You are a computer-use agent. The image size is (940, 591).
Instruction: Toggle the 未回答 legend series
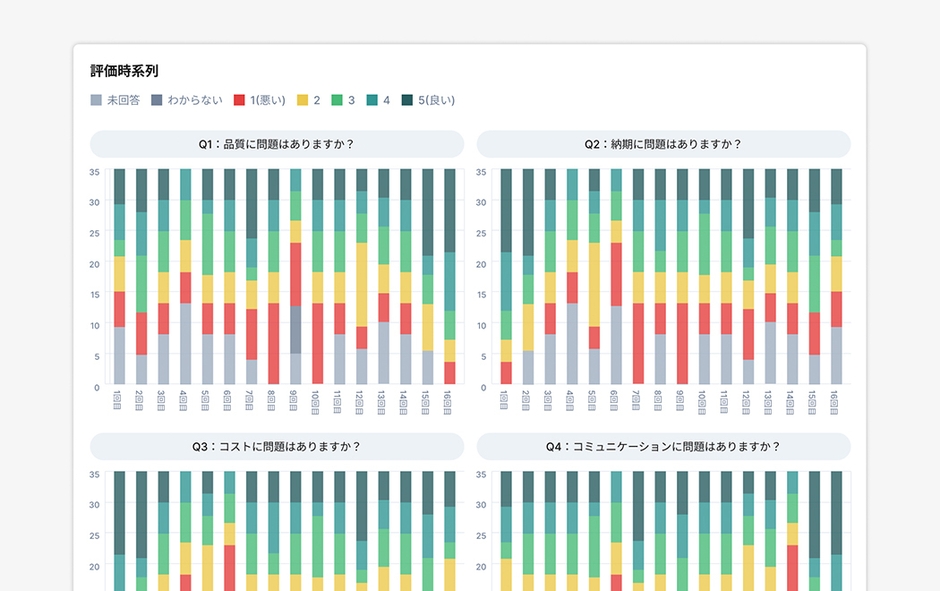[115, 100]
